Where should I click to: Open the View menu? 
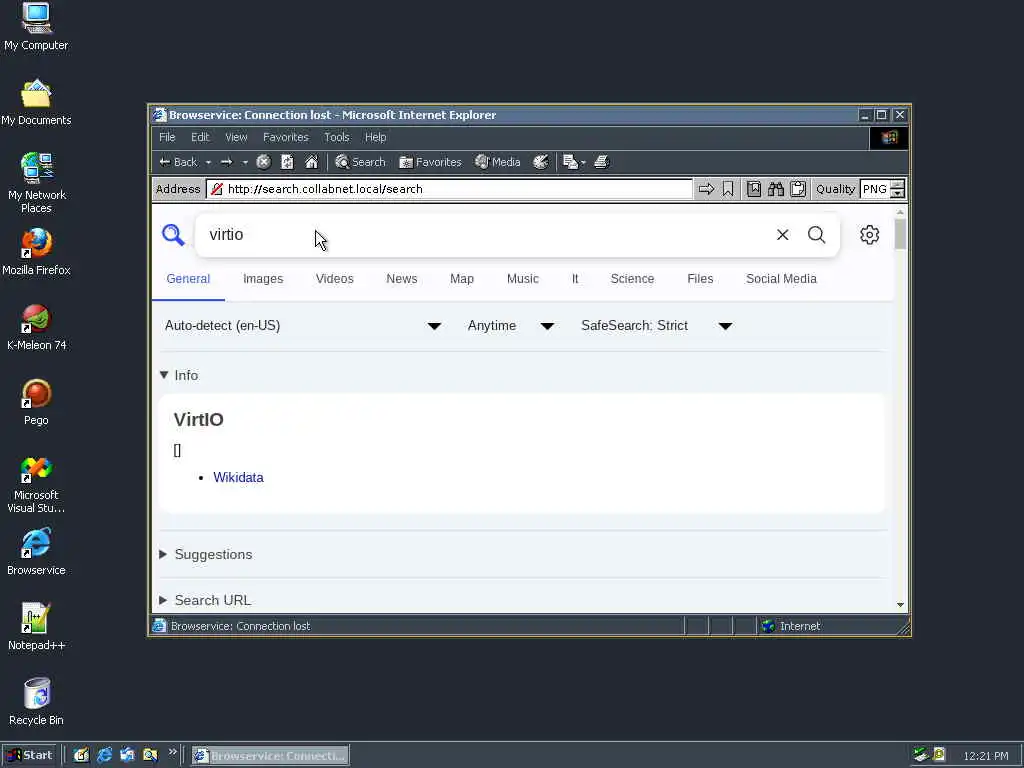(x=236, y=137)
